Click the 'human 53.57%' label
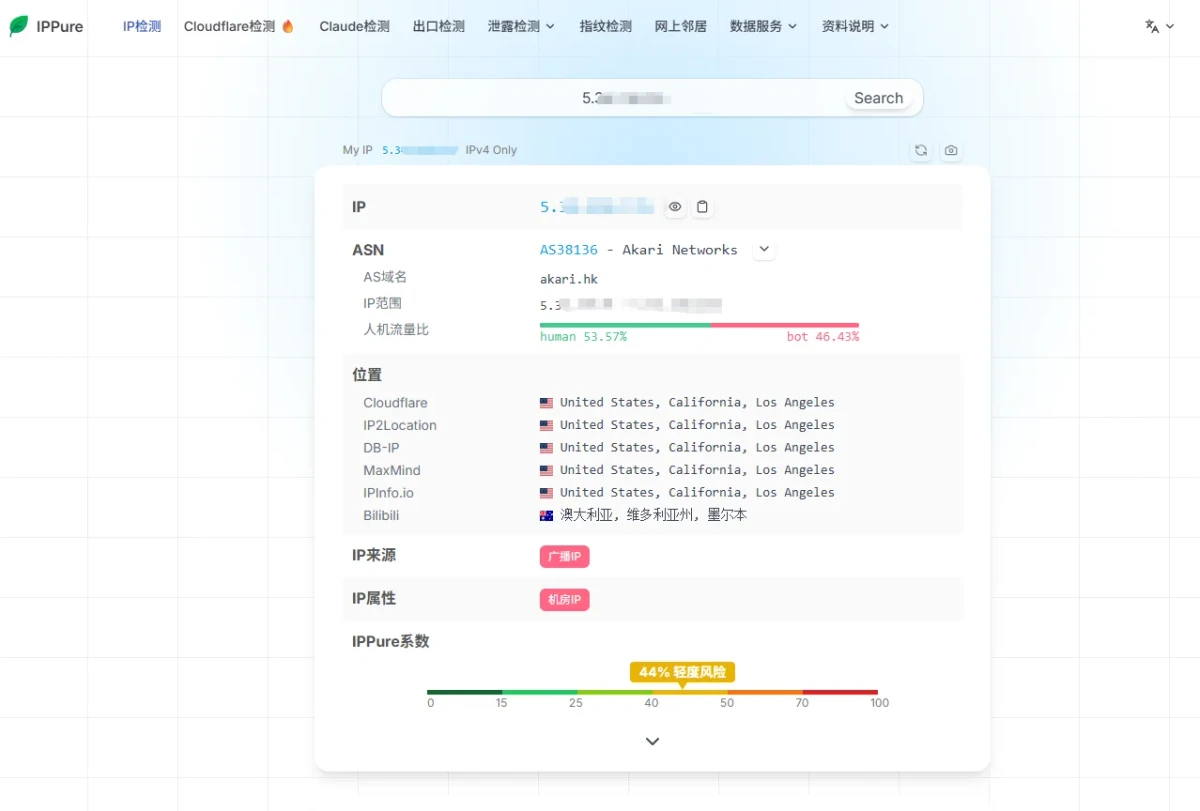This screenshot has width=1200, height=811. [x=583, y=337]
